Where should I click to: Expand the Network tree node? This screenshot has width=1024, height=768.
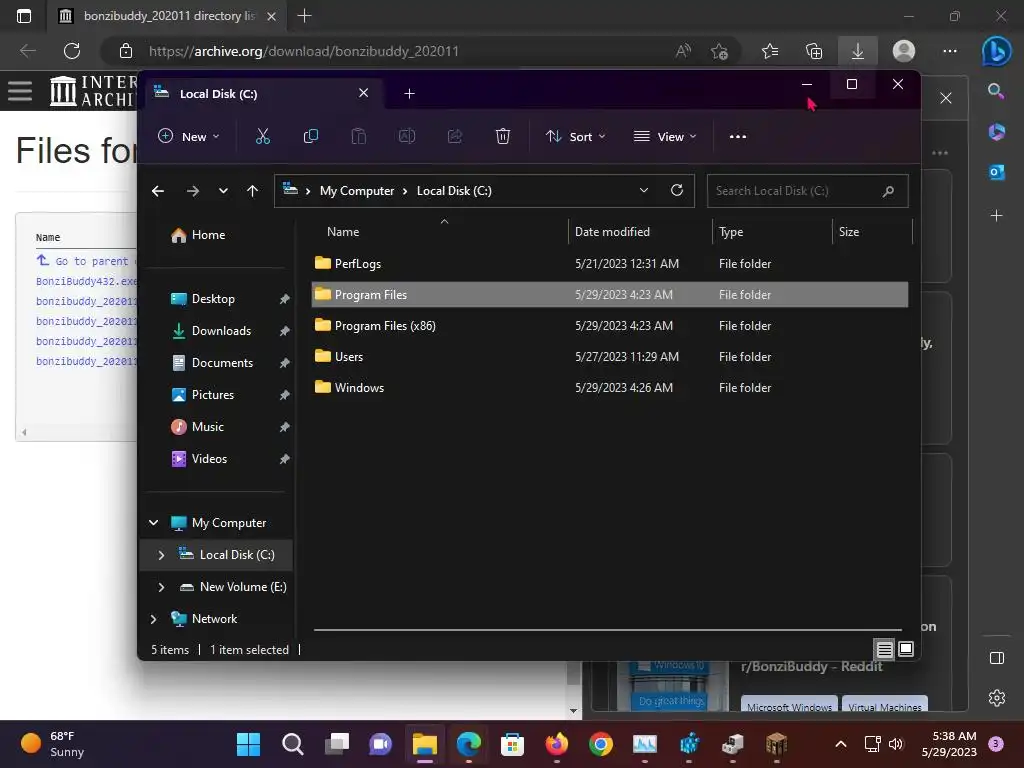153,618
